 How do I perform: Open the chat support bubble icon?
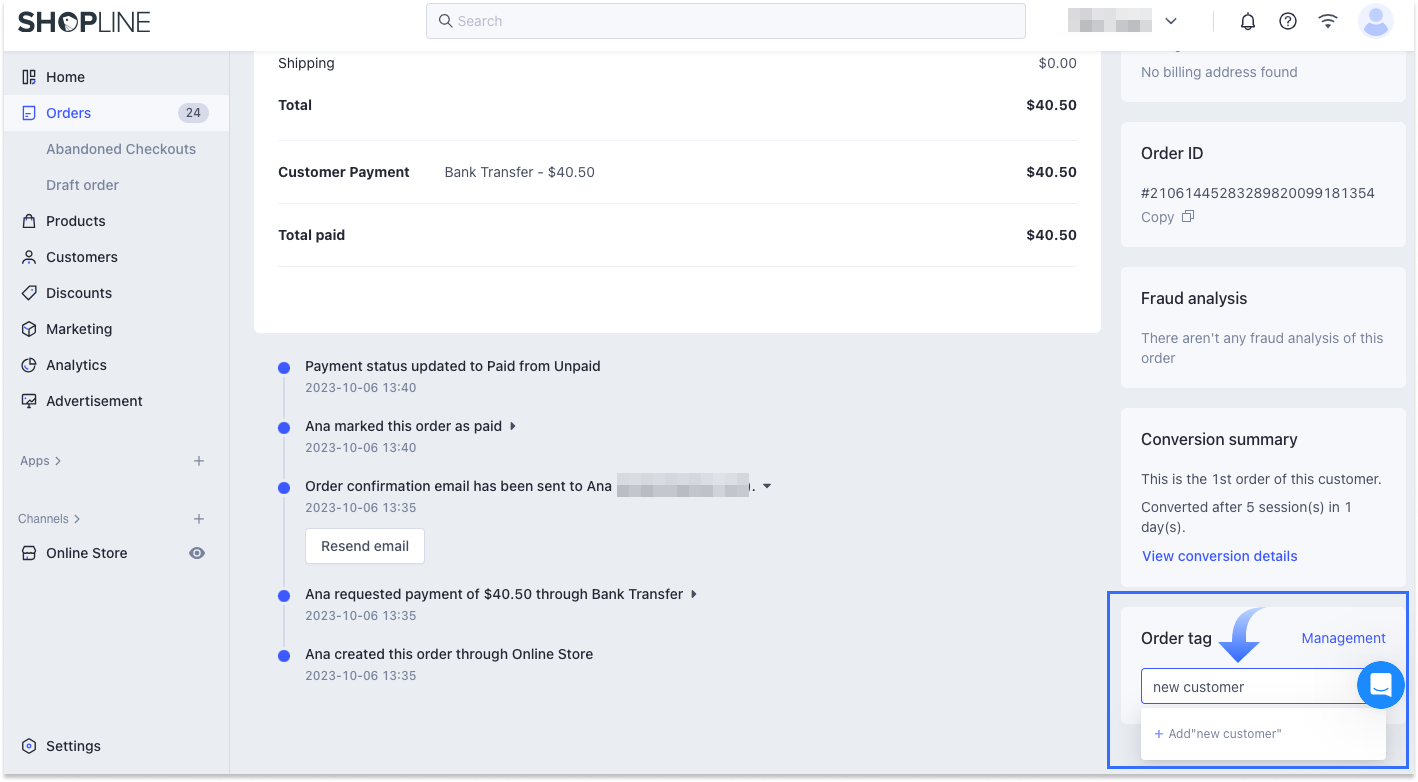tap(1381, 685)
